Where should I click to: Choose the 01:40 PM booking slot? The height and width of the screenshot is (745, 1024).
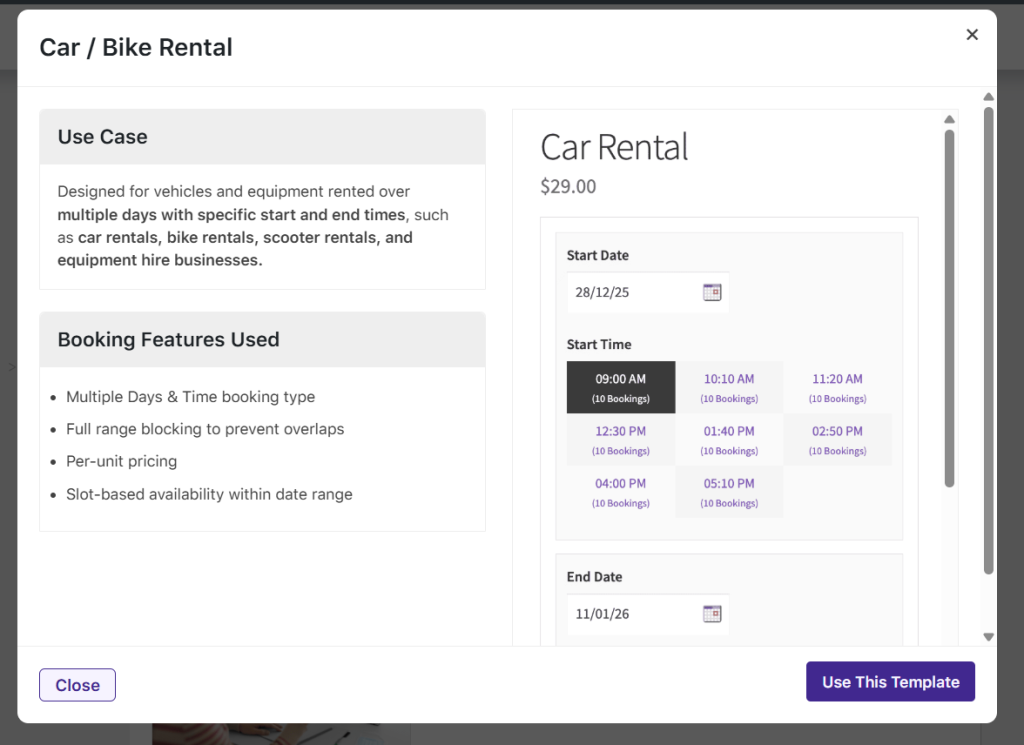tap(729, 439)
